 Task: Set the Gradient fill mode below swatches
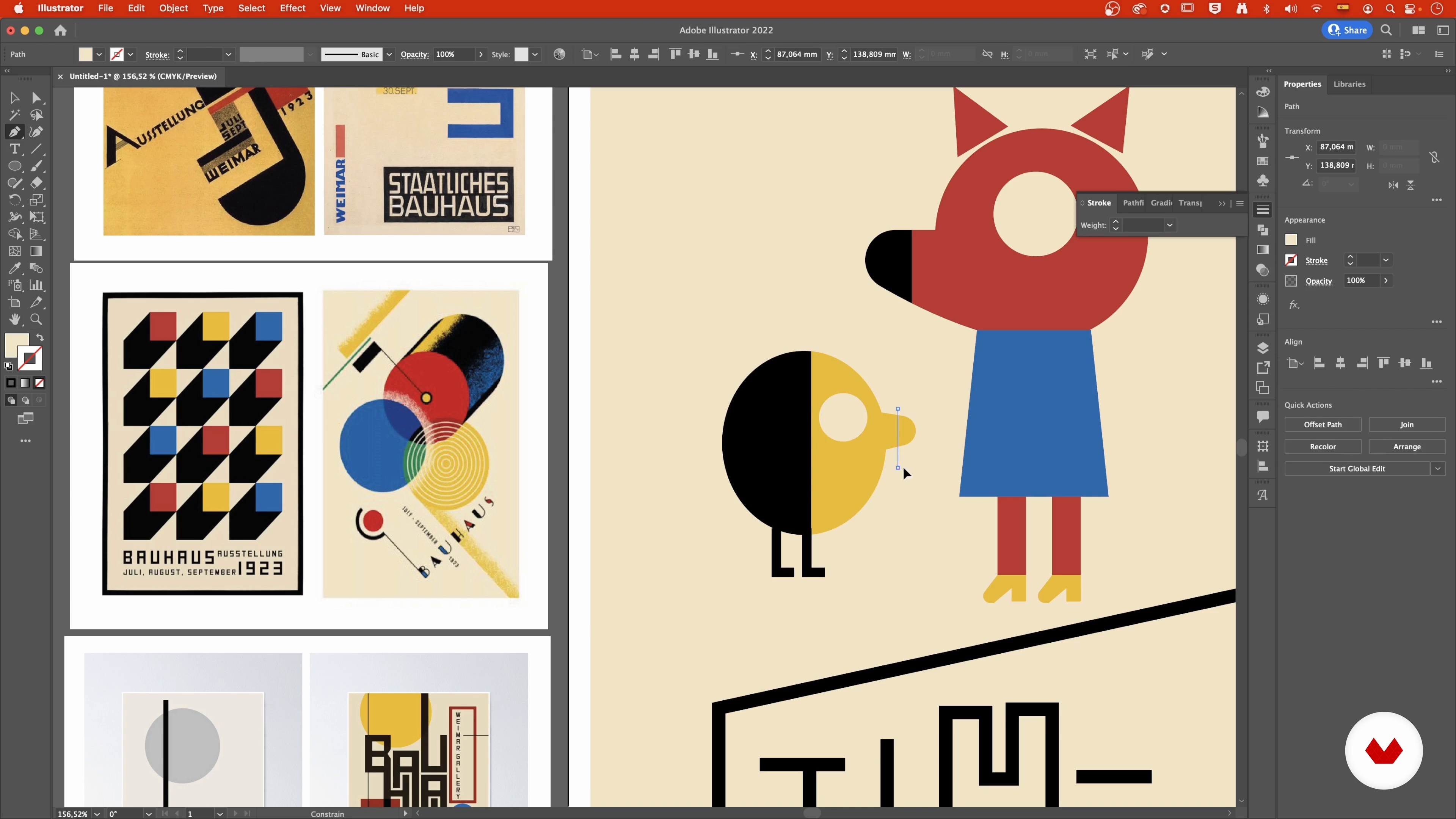tap(25, 383)
